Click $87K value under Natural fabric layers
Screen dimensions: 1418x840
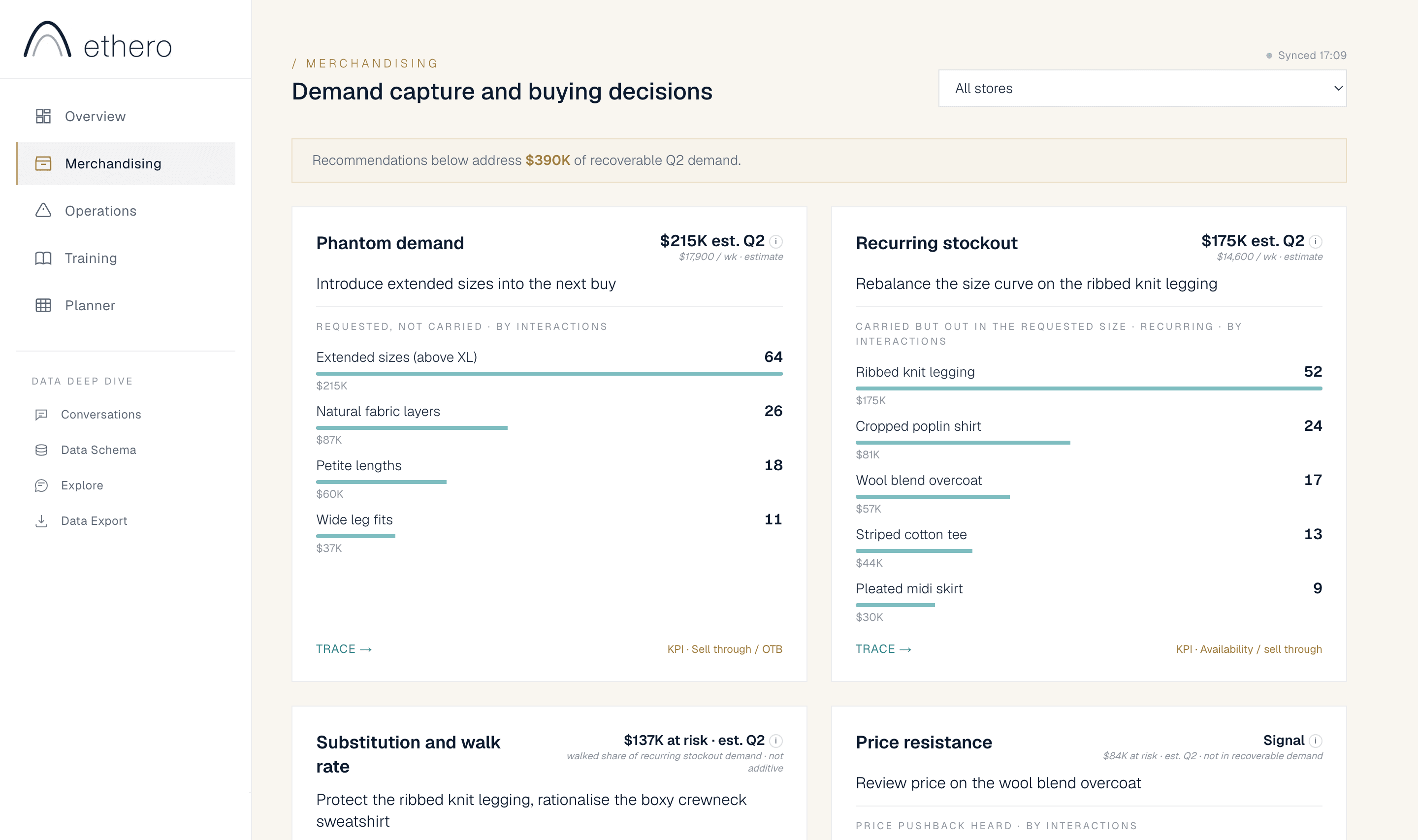[329, 440]
